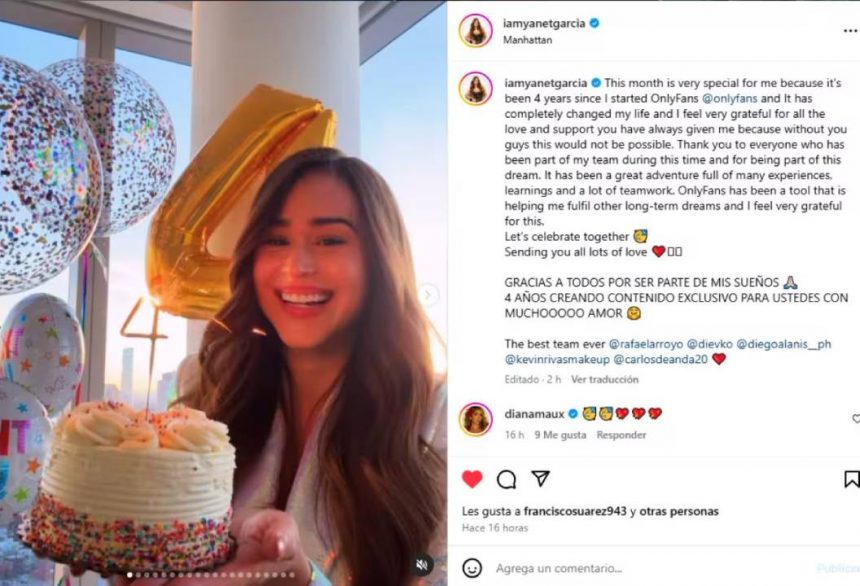
Task: Open dianamaux's profile avatar
Action: (x=476, y=419)
